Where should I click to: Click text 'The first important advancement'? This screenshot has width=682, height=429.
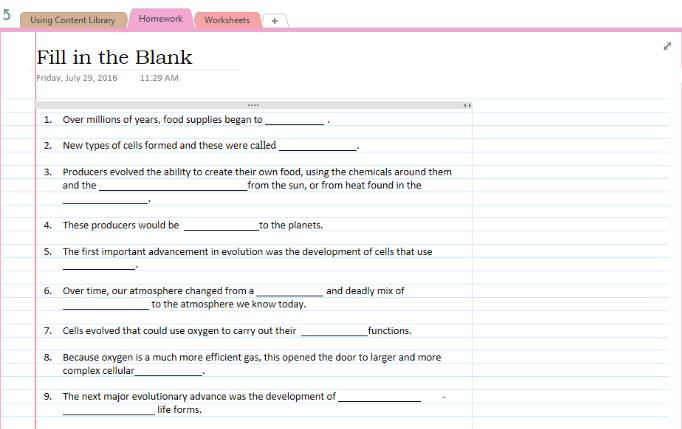[x=135, y=252]
